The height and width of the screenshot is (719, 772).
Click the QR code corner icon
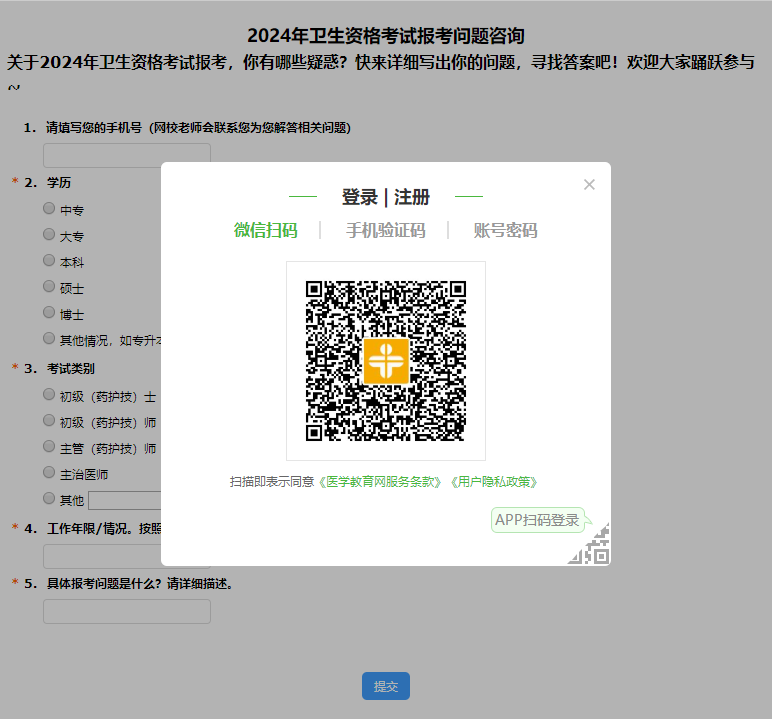(590, 545)
